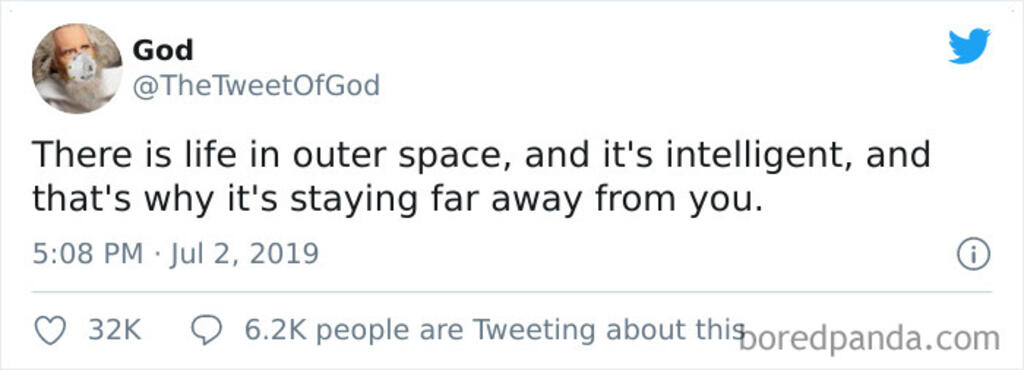
Task: Click the Jul 2, 2019 date
Action: click(244, 254)
